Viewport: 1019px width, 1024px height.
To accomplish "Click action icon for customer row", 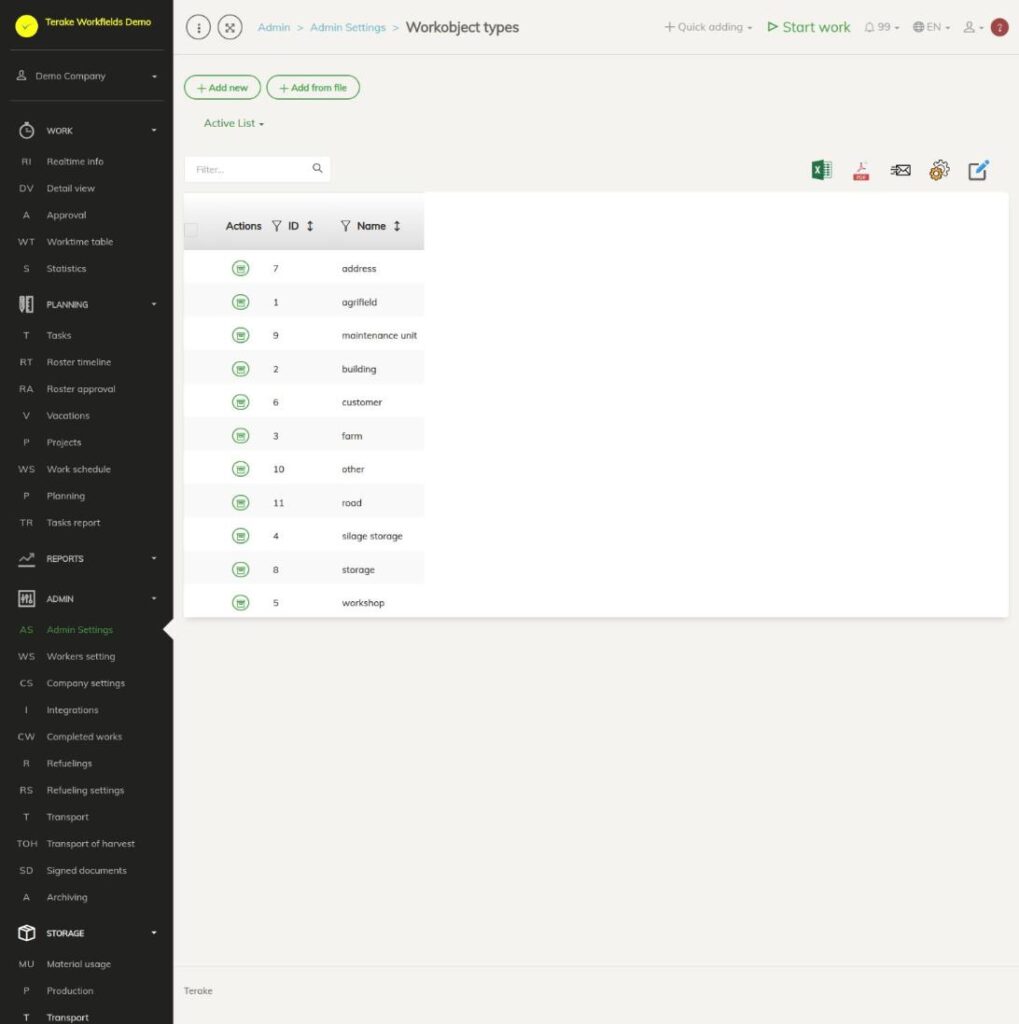I will (x=240, y=402).
